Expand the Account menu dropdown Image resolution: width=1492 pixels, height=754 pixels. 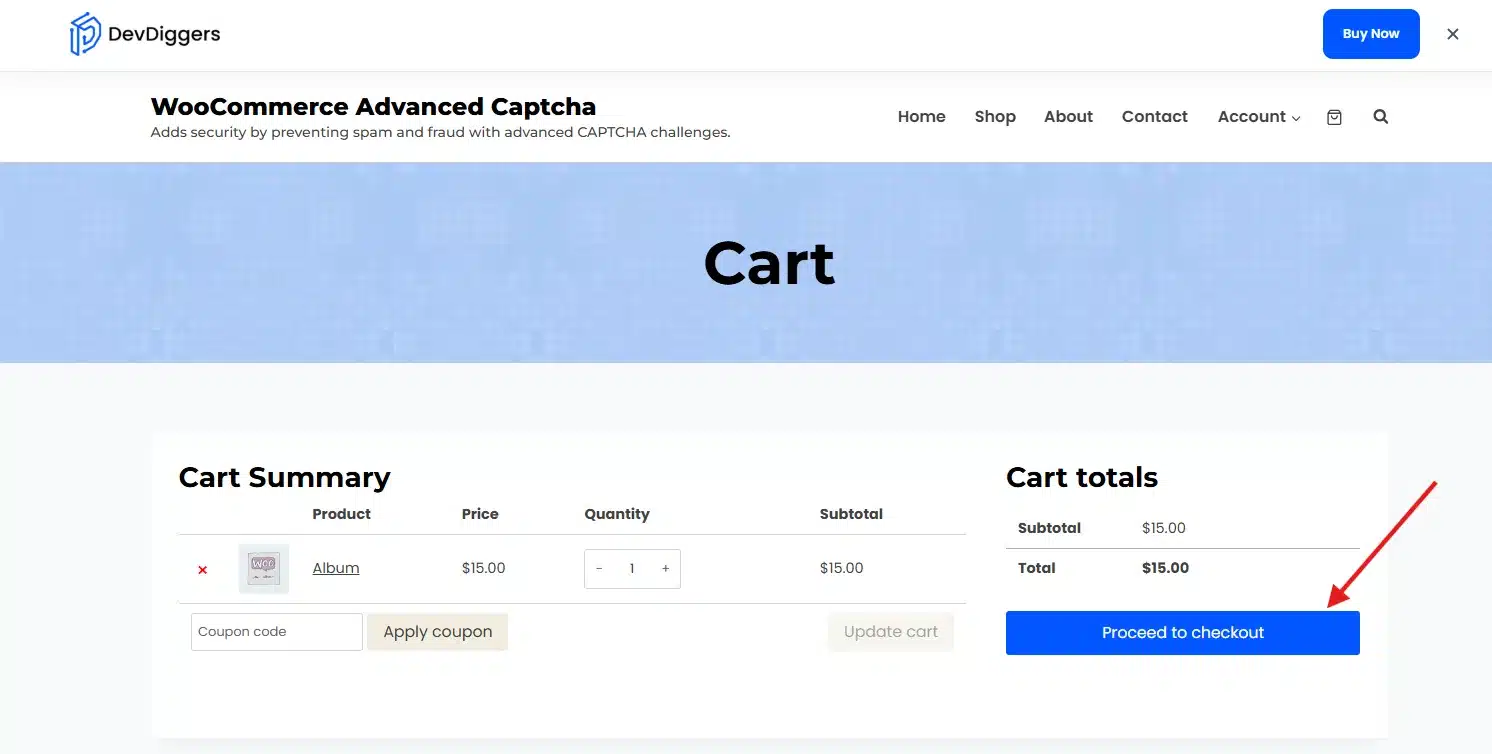(x=1259, y=117)
